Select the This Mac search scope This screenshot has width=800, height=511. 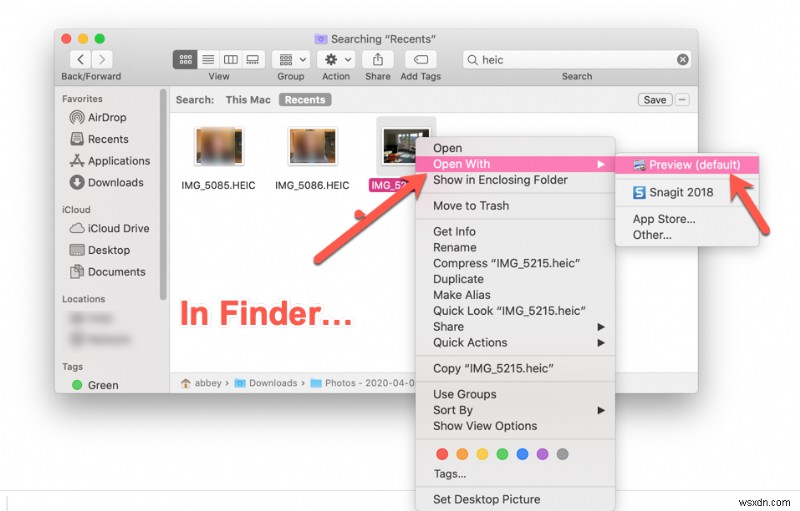pyautogui.click(x=248, y=100)
